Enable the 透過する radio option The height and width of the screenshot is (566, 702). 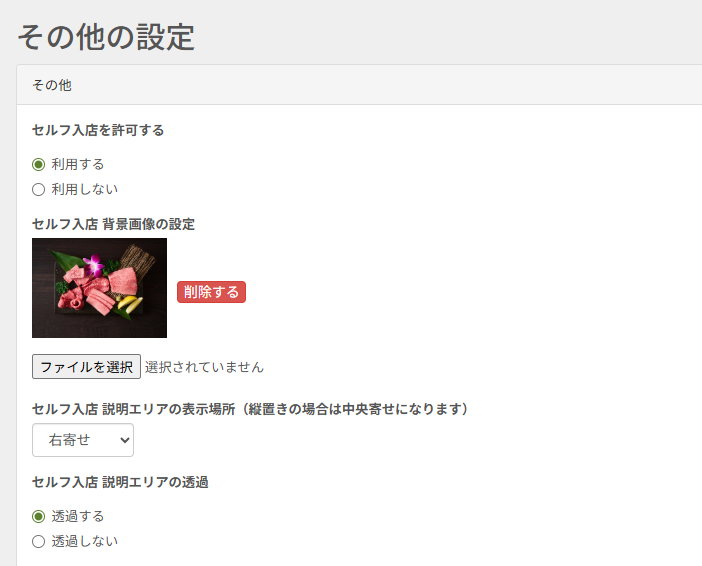point(39,516)
